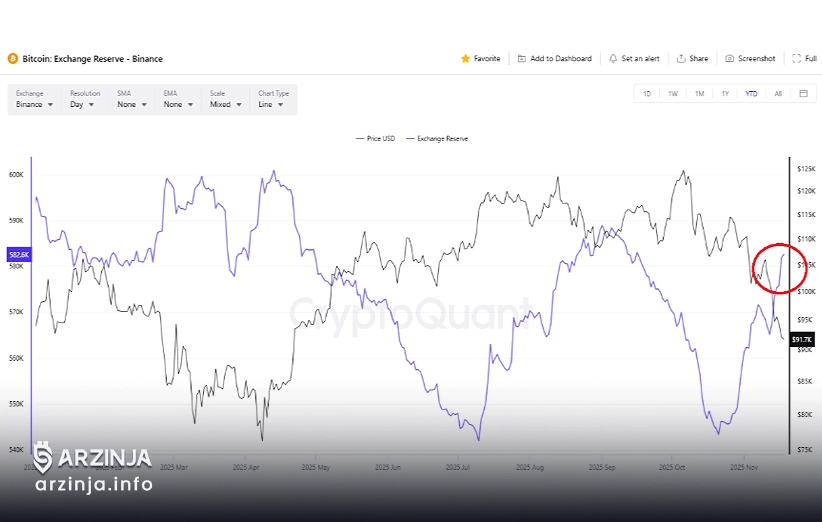
Task: Click the Share upload icon
Action: (681, 59)
